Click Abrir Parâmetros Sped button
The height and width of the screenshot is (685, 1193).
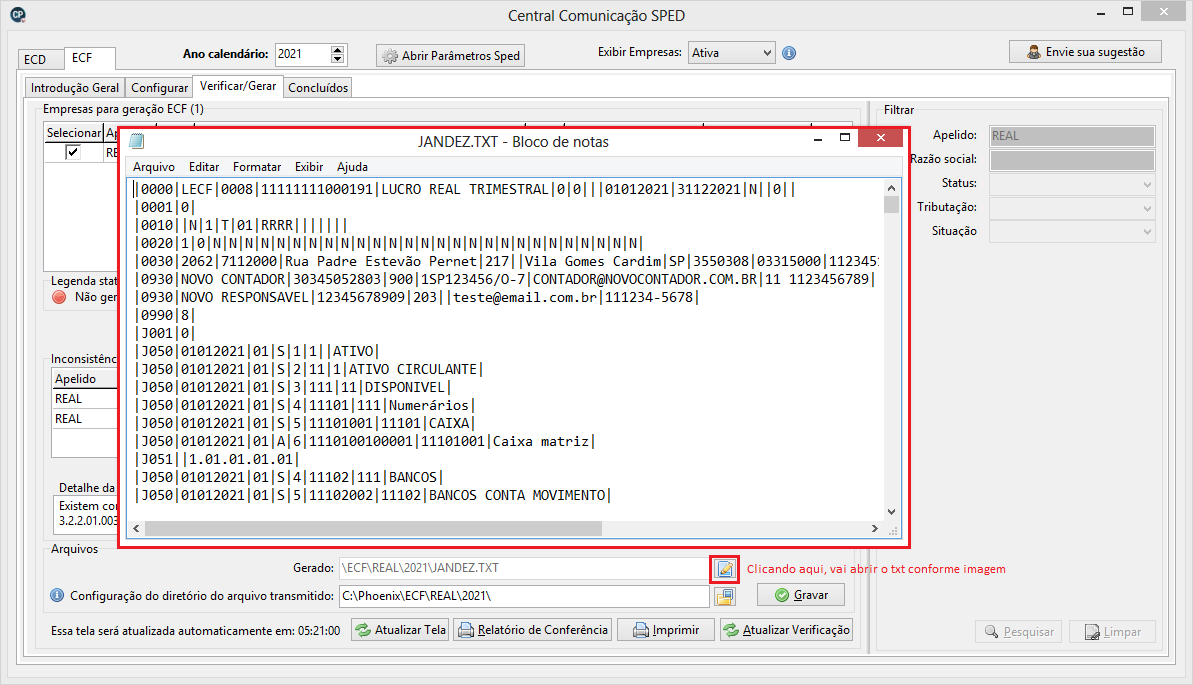pos(451,56)
